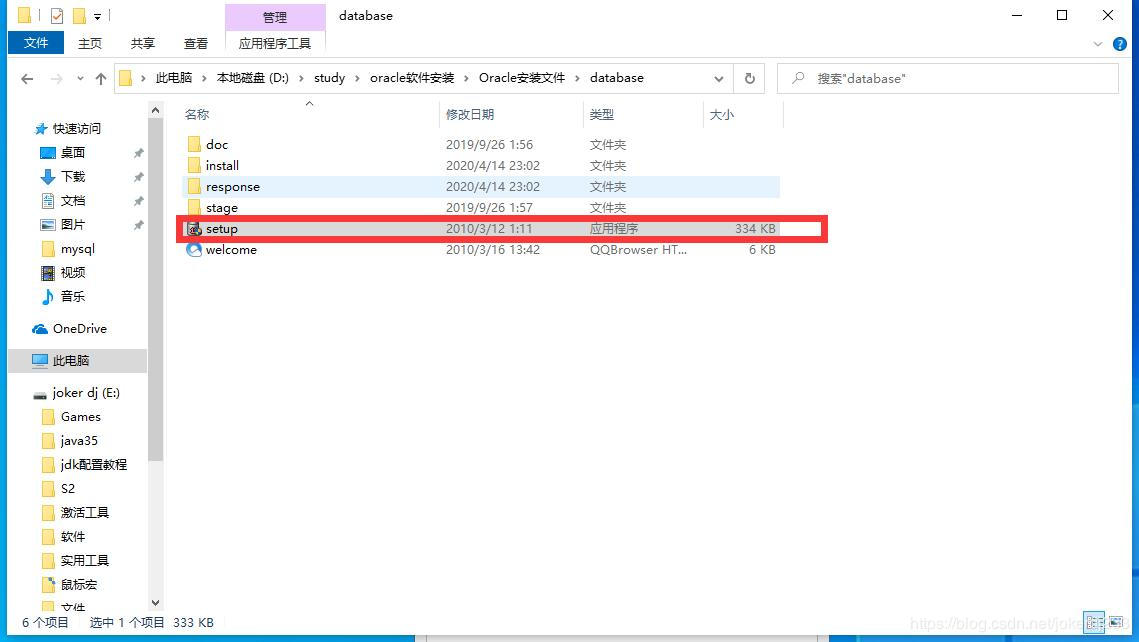
Task: Click navigation pane scroll up arrow
Action: [x=155, y=110]
